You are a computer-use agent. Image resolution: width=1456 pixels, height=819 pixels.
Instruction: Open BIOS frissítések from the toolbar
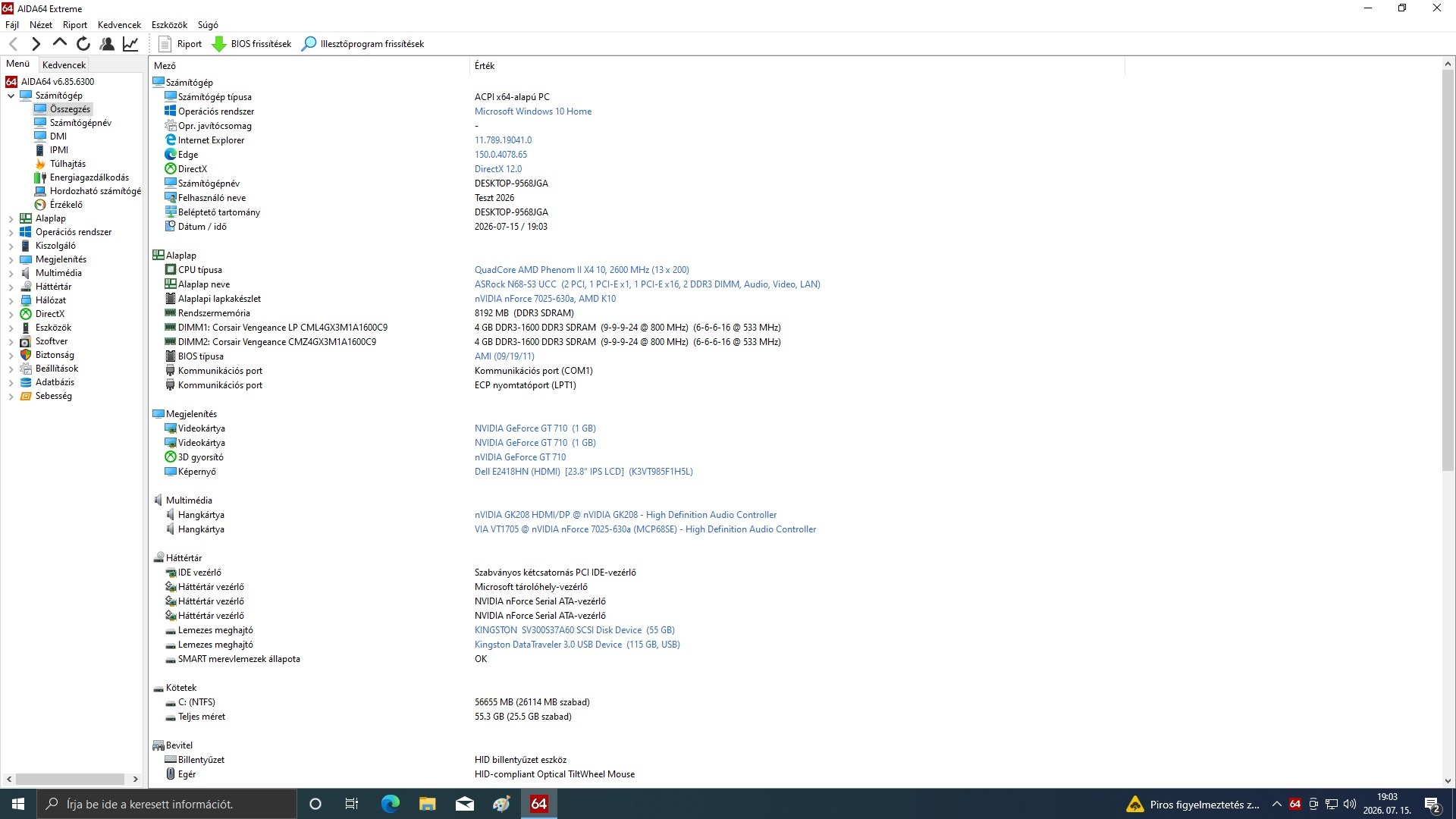(251, 44)
